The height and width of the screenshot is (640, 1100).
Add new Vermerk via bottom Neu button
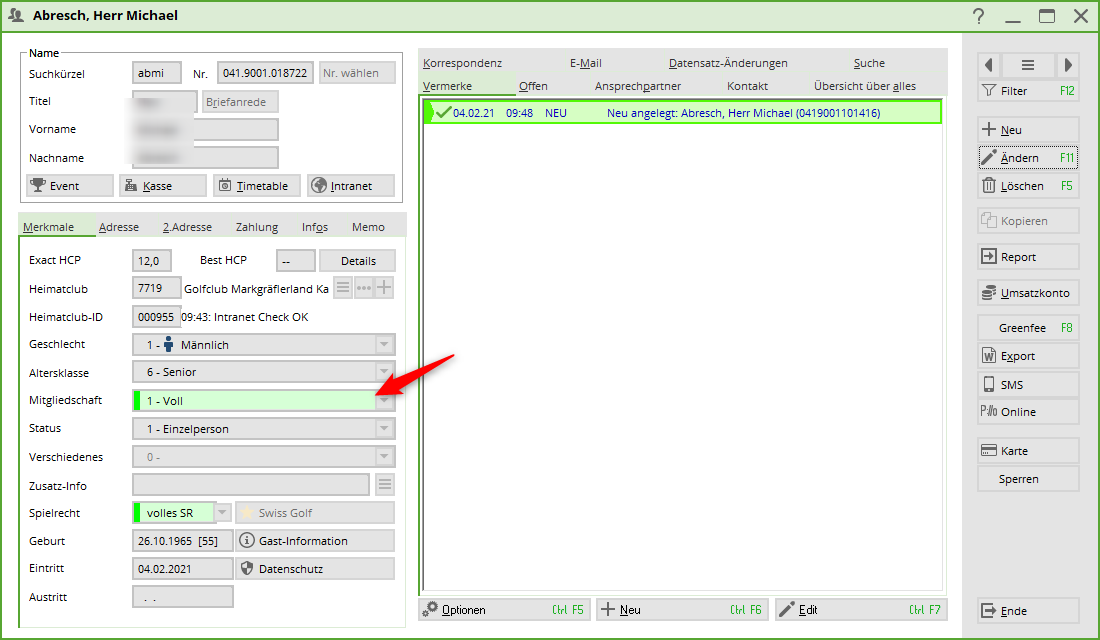pos(683,610)
